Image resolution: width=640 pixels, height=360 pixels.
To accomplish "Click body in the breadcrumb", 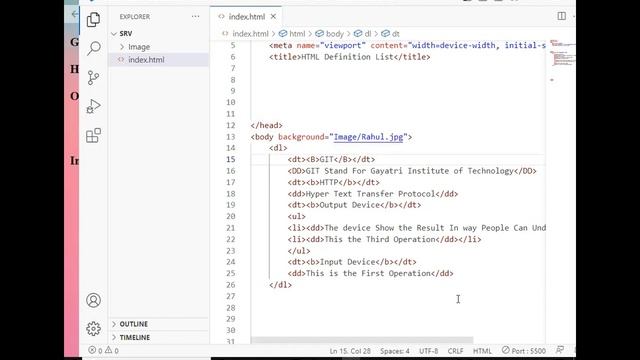I will point(335,34).
